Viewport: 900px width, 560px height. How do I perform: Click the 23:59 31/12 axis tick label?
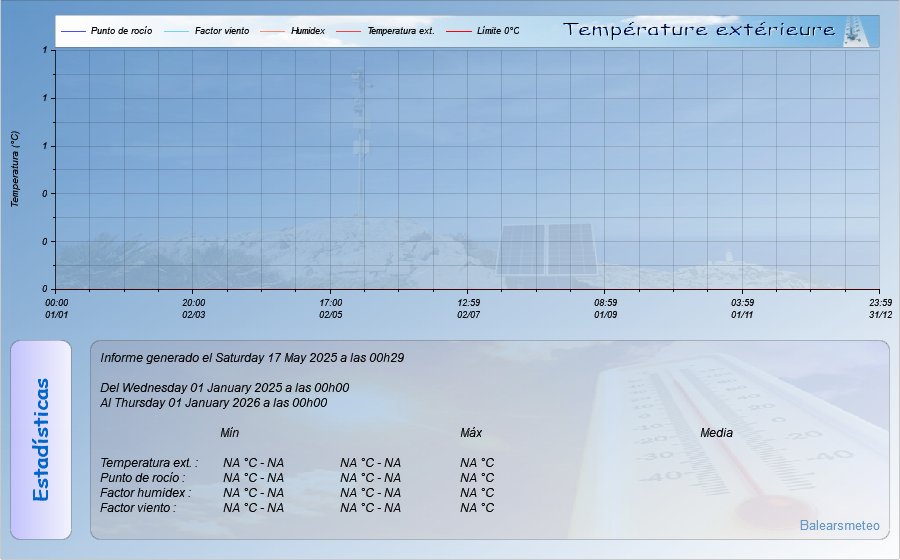coord(880,309)
